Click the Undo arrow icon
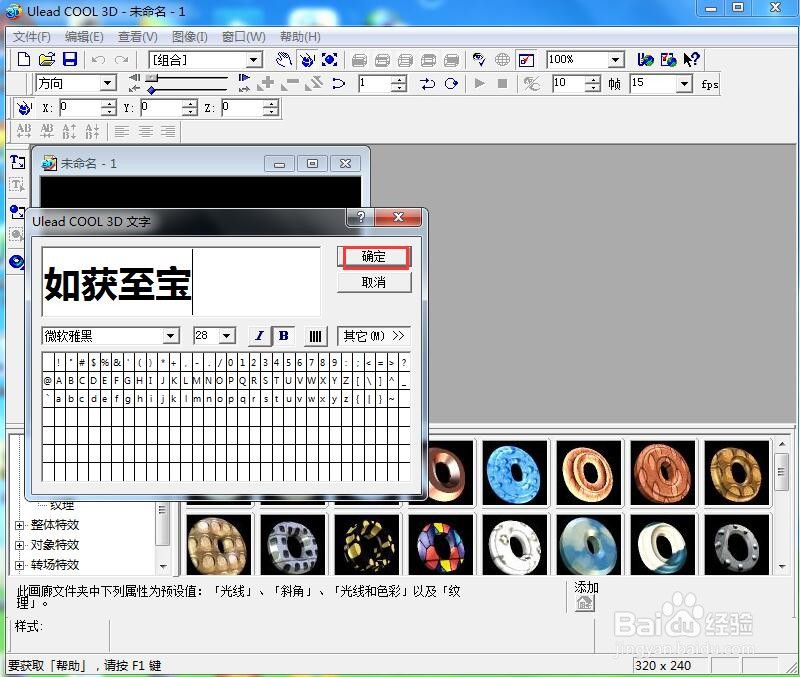The image size is (800, 677). click(x=98, y=60)
